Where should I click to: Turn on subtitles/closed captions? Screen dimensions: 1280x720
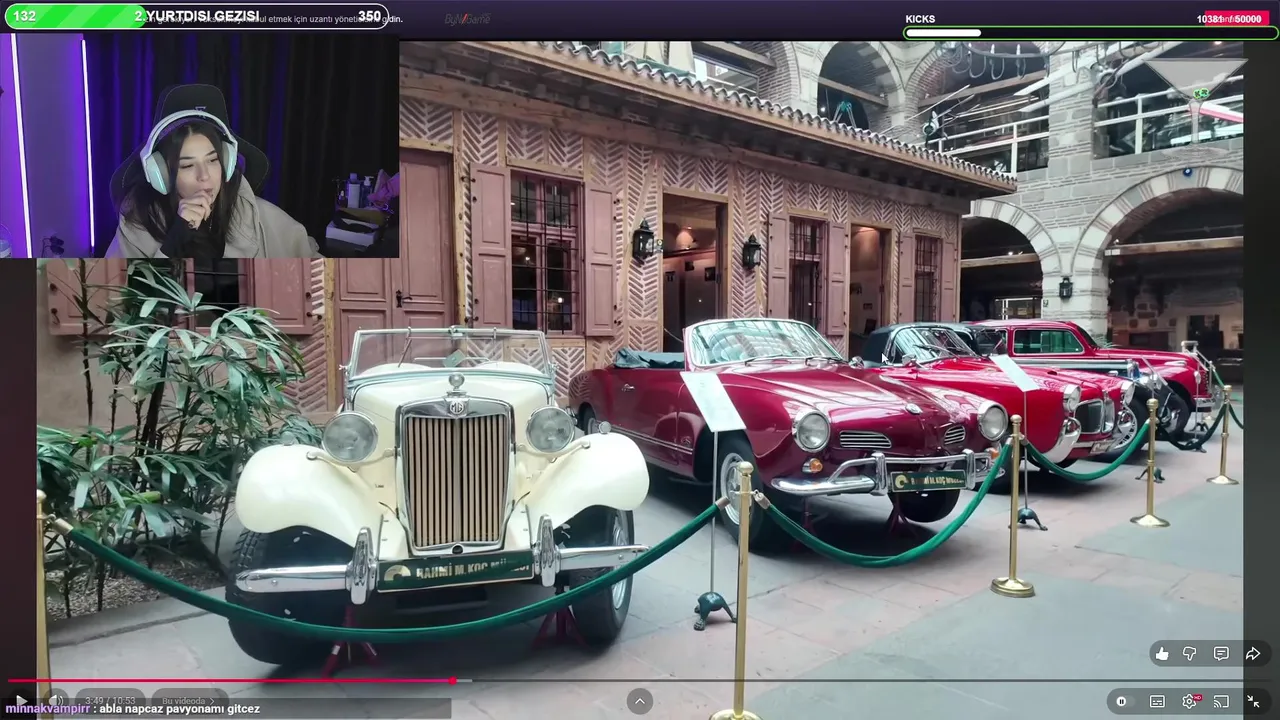1157,701
